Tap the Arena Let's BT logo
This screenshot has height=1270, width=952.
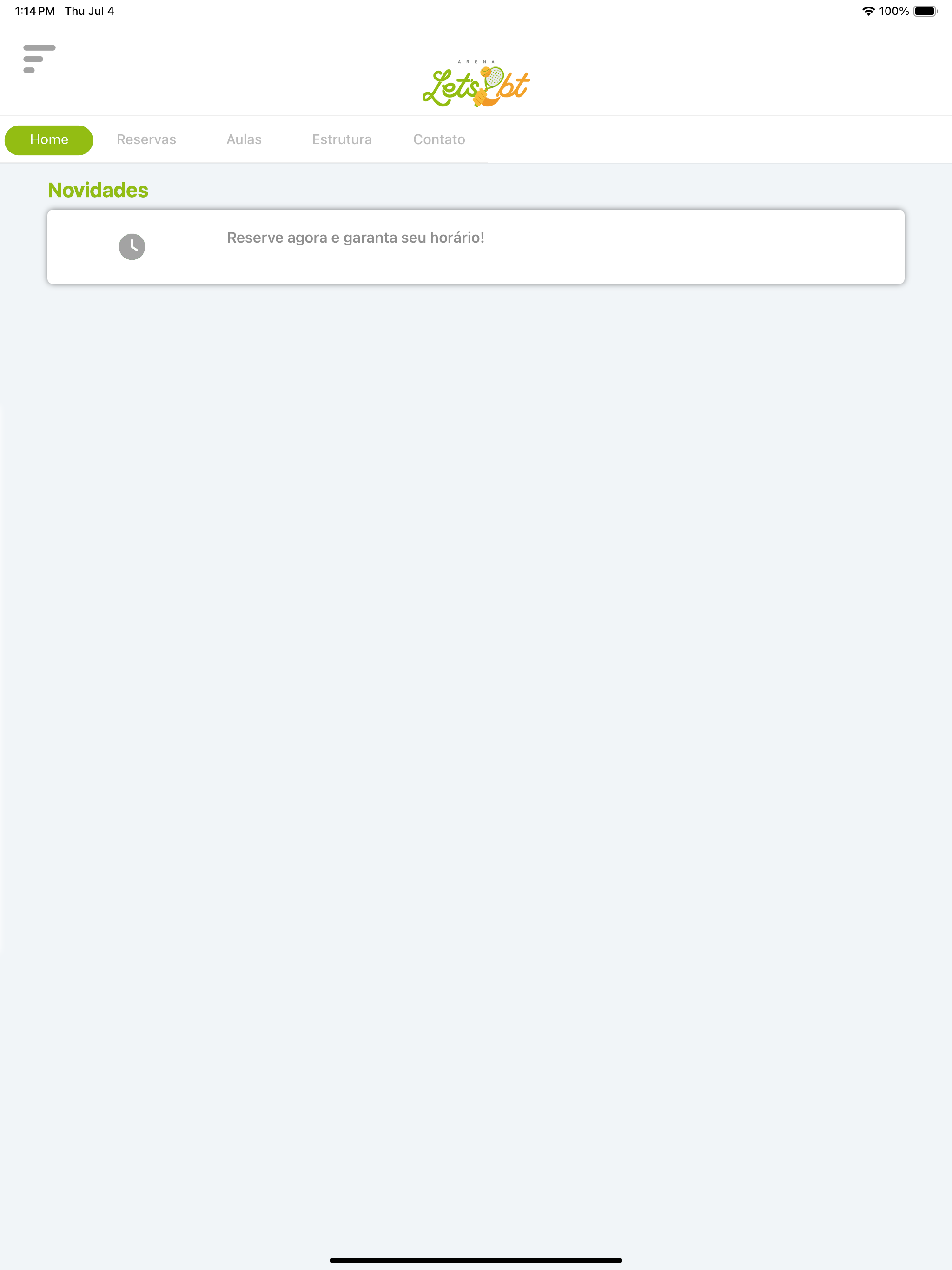point(476,84)
